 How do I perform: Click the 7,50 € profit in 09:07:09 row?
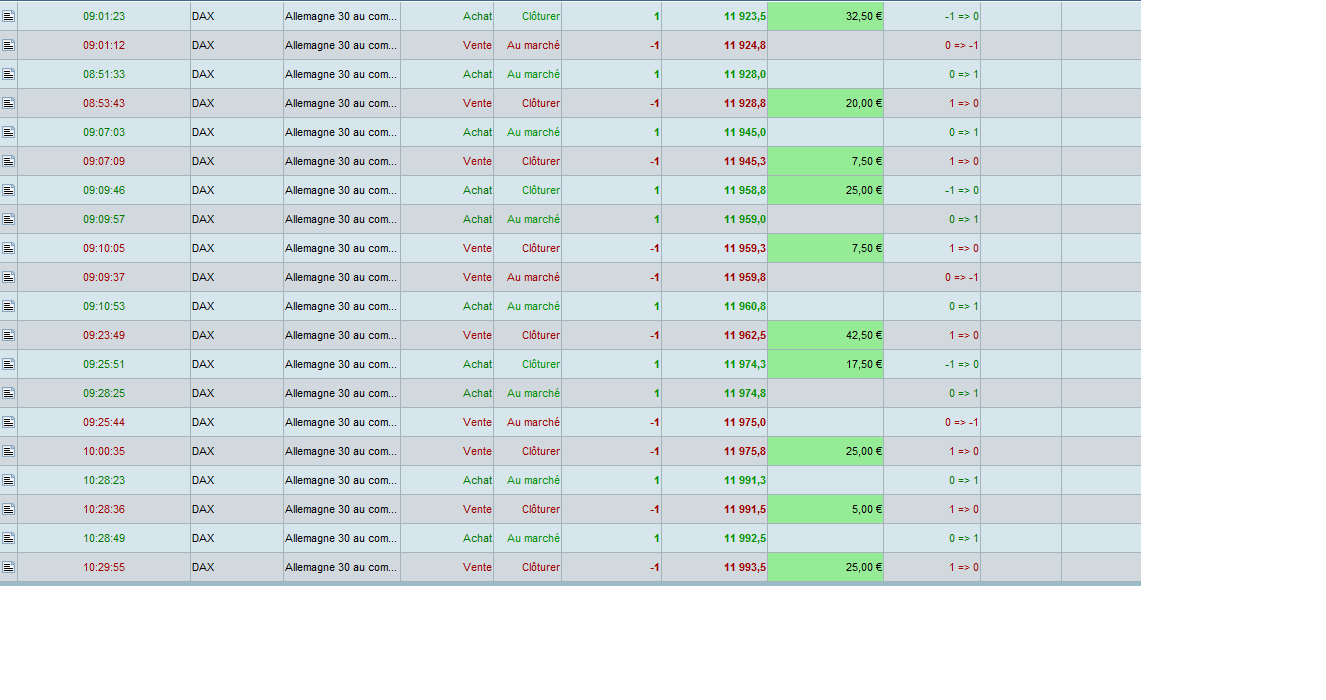(x=825, y=161)
